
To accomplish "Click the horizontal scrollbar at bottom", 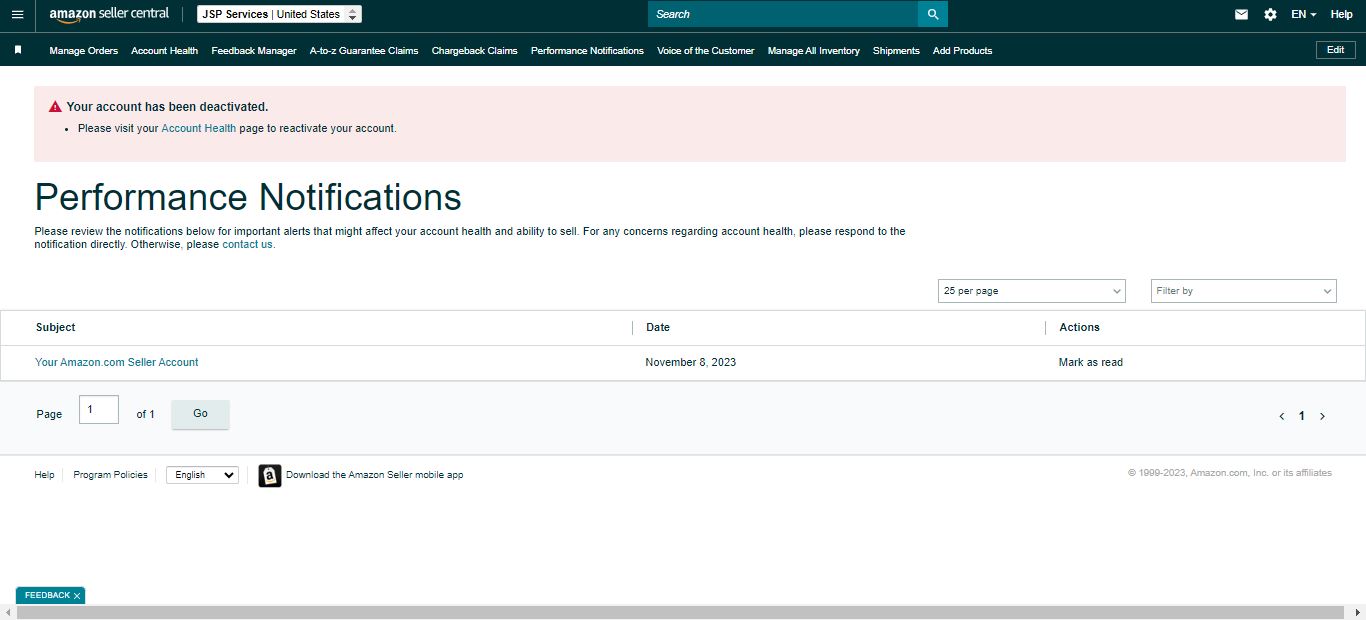I will [x=680, y=612].
